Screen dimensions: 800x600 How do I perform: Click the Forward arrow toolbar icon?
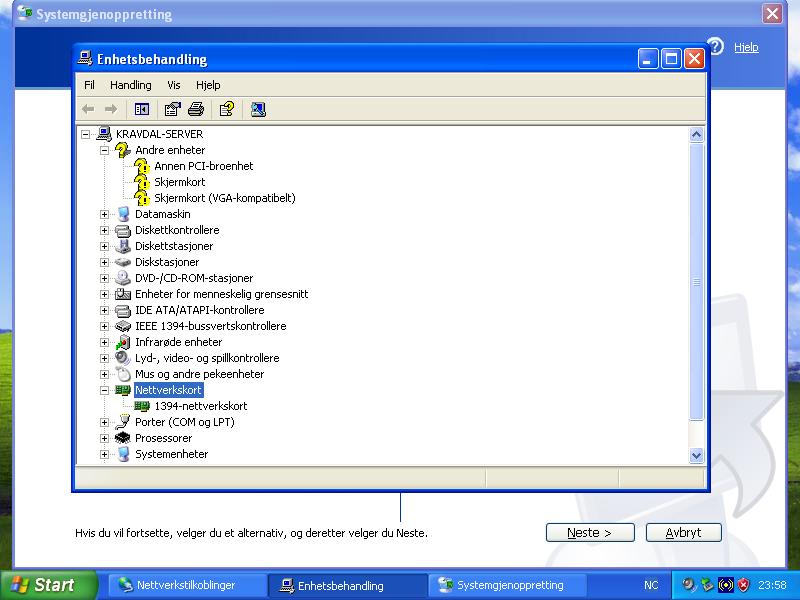[x=111, y=109]
